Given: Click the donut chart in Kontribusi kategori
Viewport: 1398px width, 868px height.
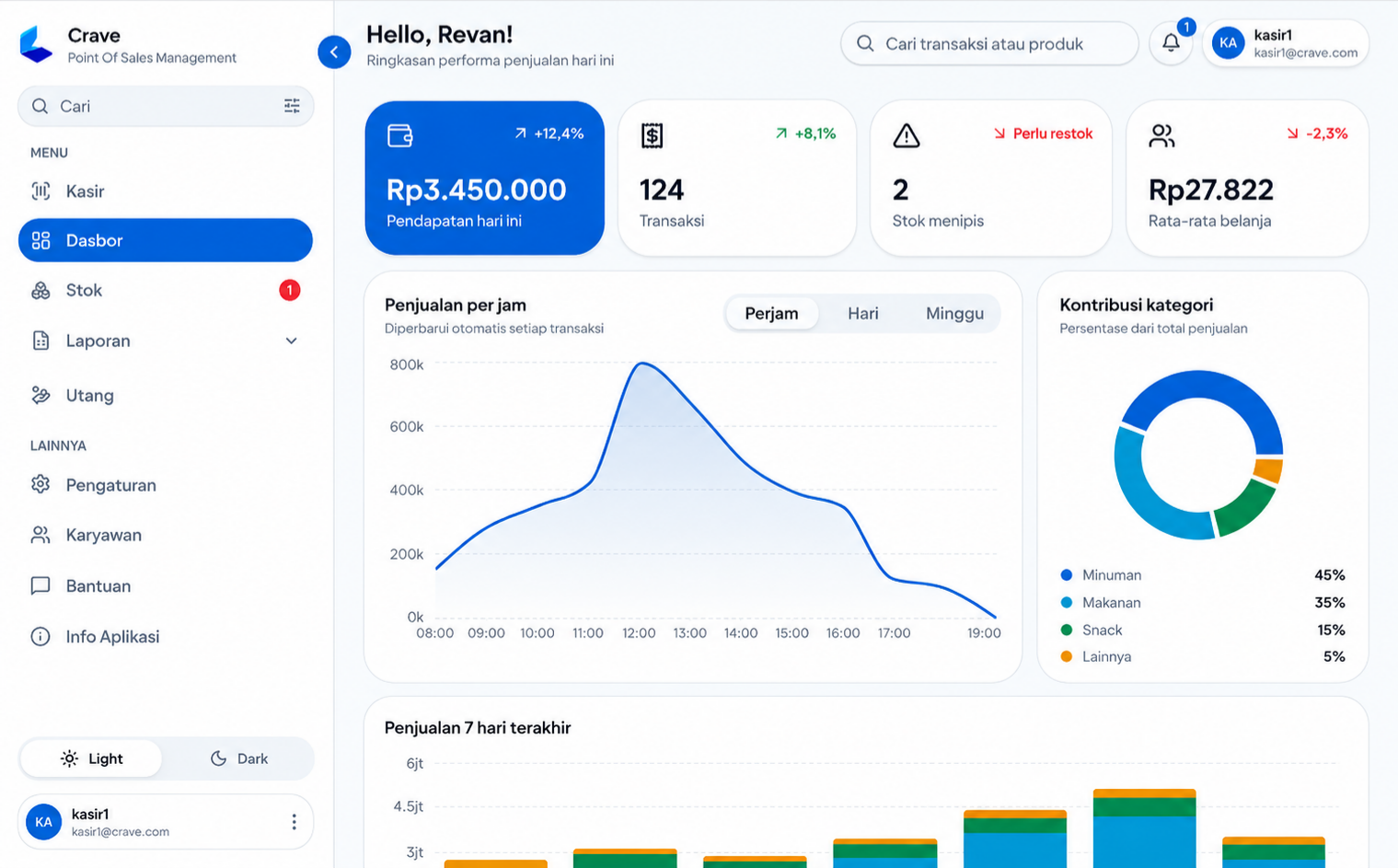Looking at the screenshot, I should click(x=1198, y=455).
